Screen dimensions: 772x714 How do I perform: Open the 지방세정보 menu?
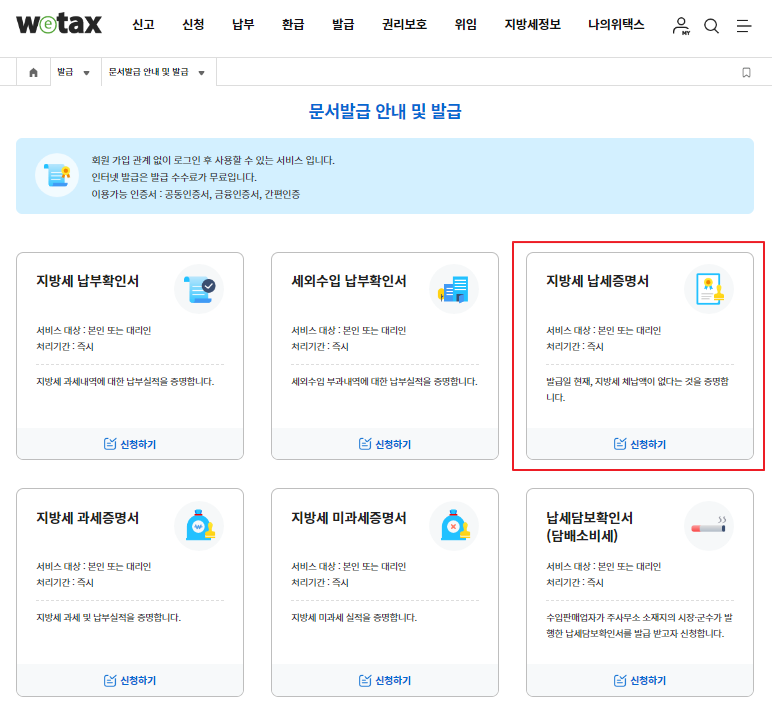(533, 24)
